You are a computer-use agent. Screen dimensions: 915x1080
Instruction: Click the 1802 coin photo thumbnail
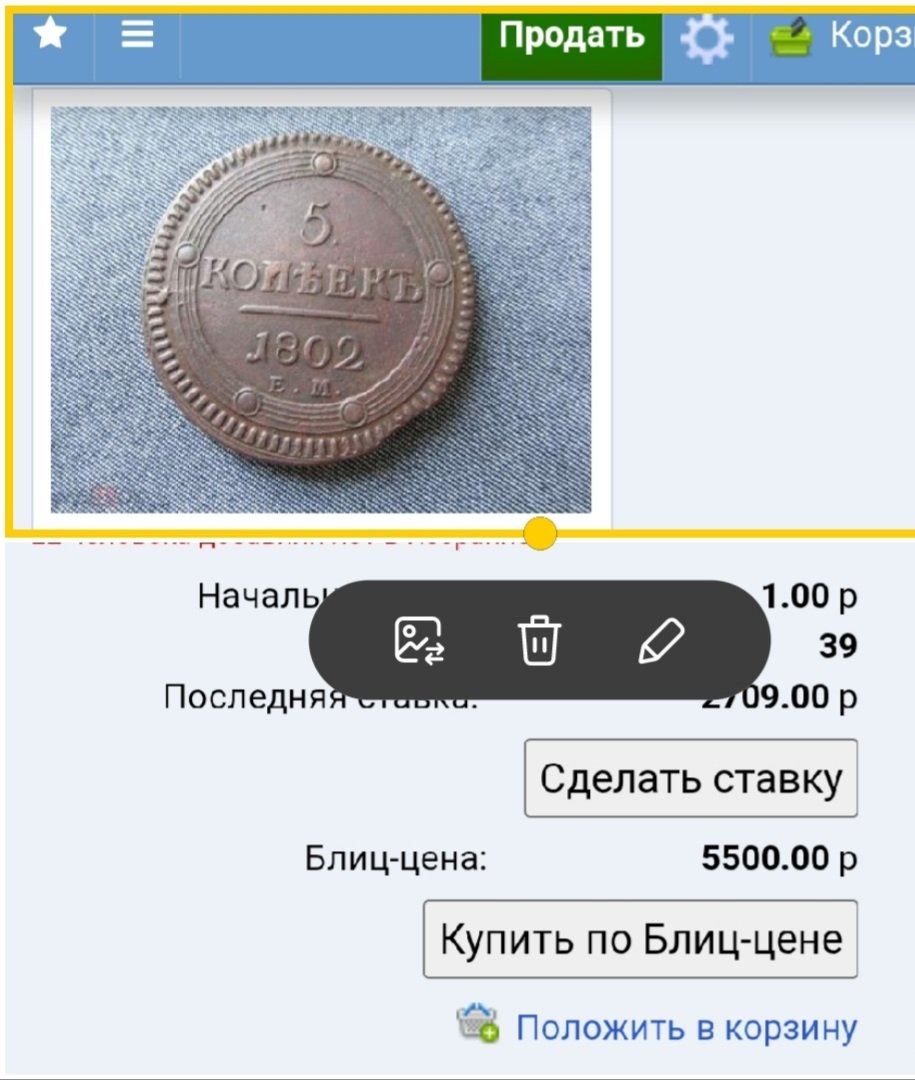tap(321, 309)
